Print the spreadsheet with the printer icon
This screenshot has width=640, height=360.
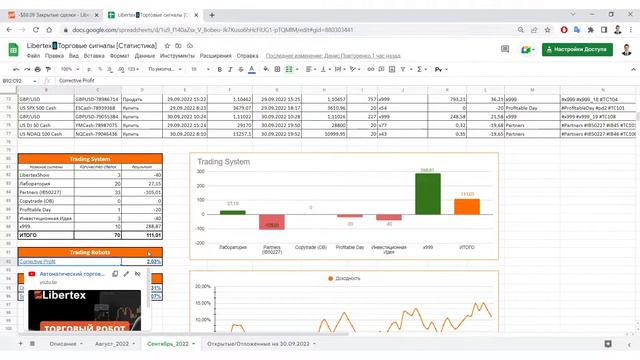pyautogui.click(x=38, y=69)
